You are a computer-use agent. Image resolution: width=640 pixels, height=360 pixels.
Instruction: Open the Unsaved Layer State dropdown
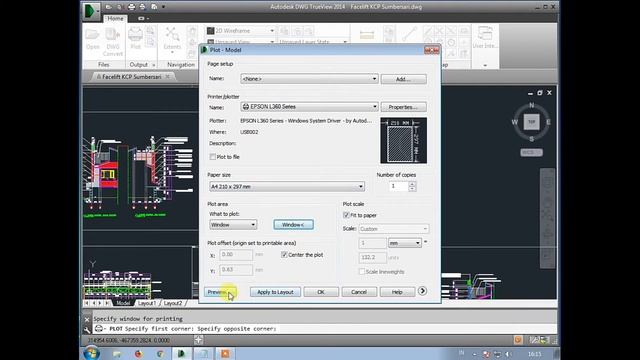tap(313, 42)
